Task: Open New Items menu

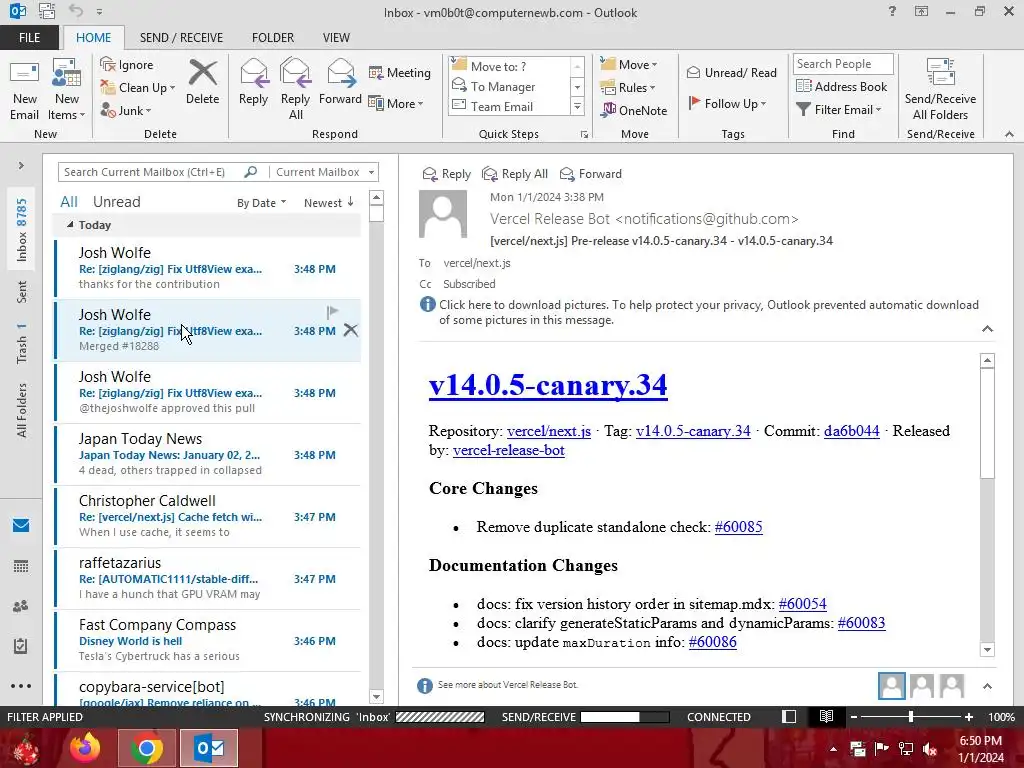Action: click(67, 91)
